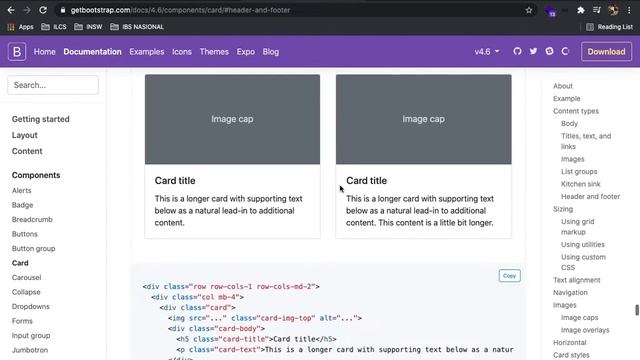Open Carousel component page
Screen dimensions: 640x360
coord(27,278)
